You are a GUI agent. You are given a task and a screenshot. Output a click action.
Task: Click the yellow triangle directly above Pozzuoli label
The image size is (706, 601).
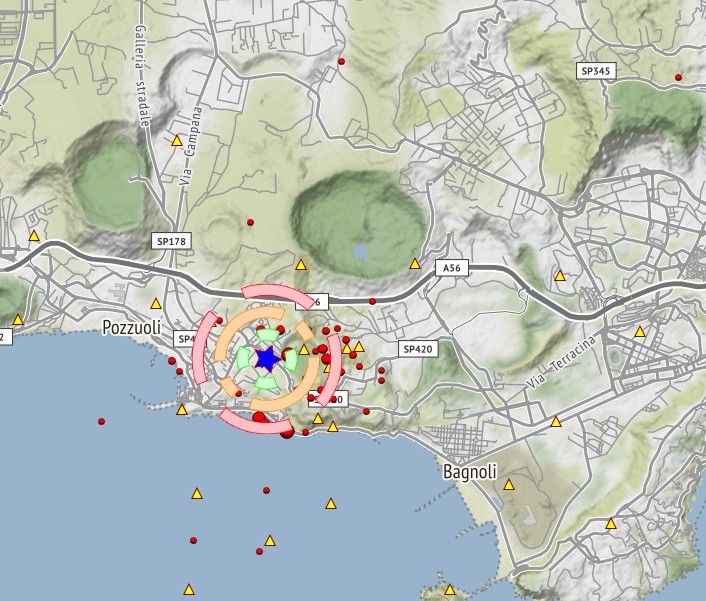click(156, 303)
